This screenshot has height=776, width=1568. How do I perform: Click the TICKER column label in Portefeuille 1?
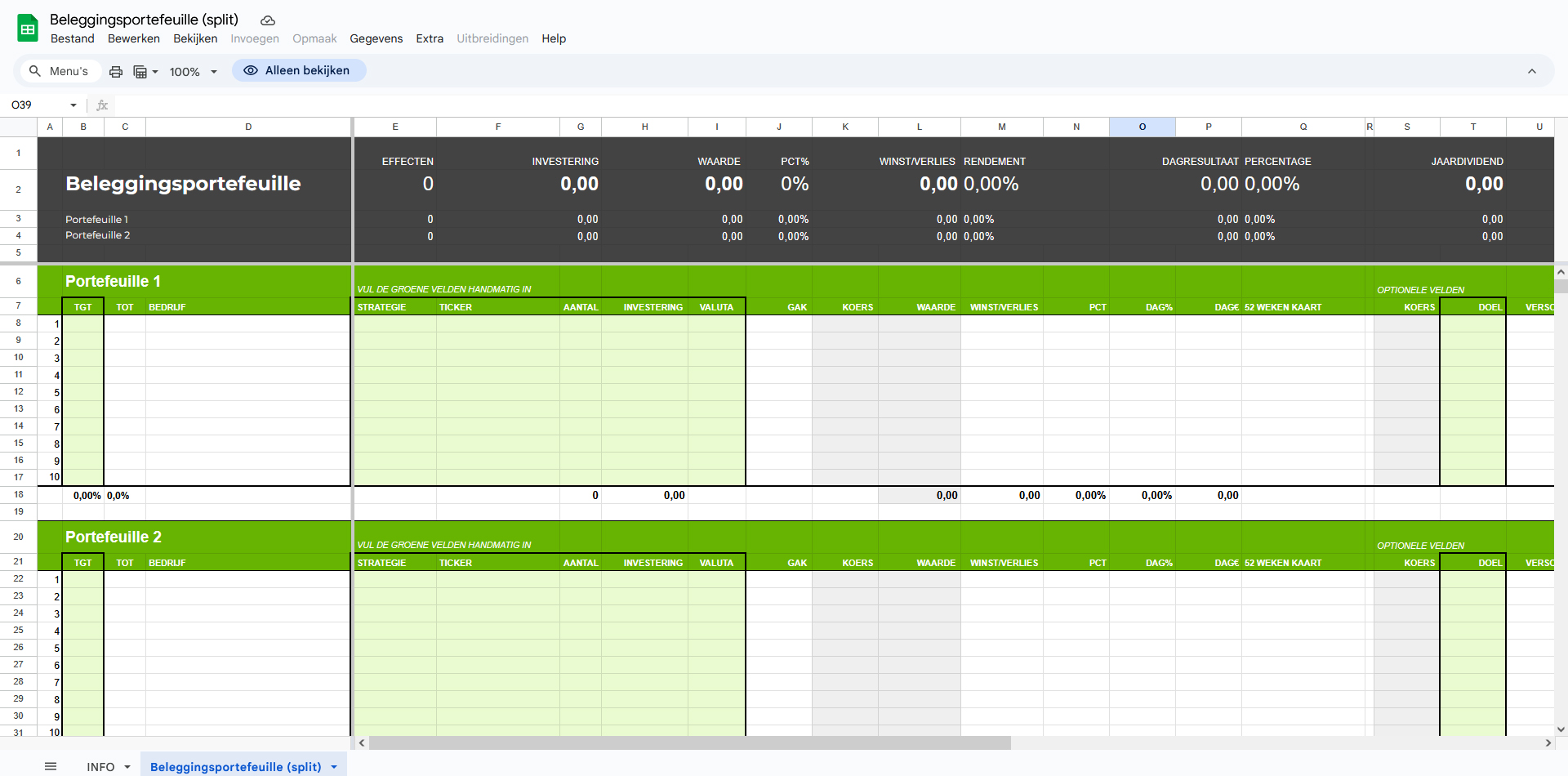(x=455, y=307)
